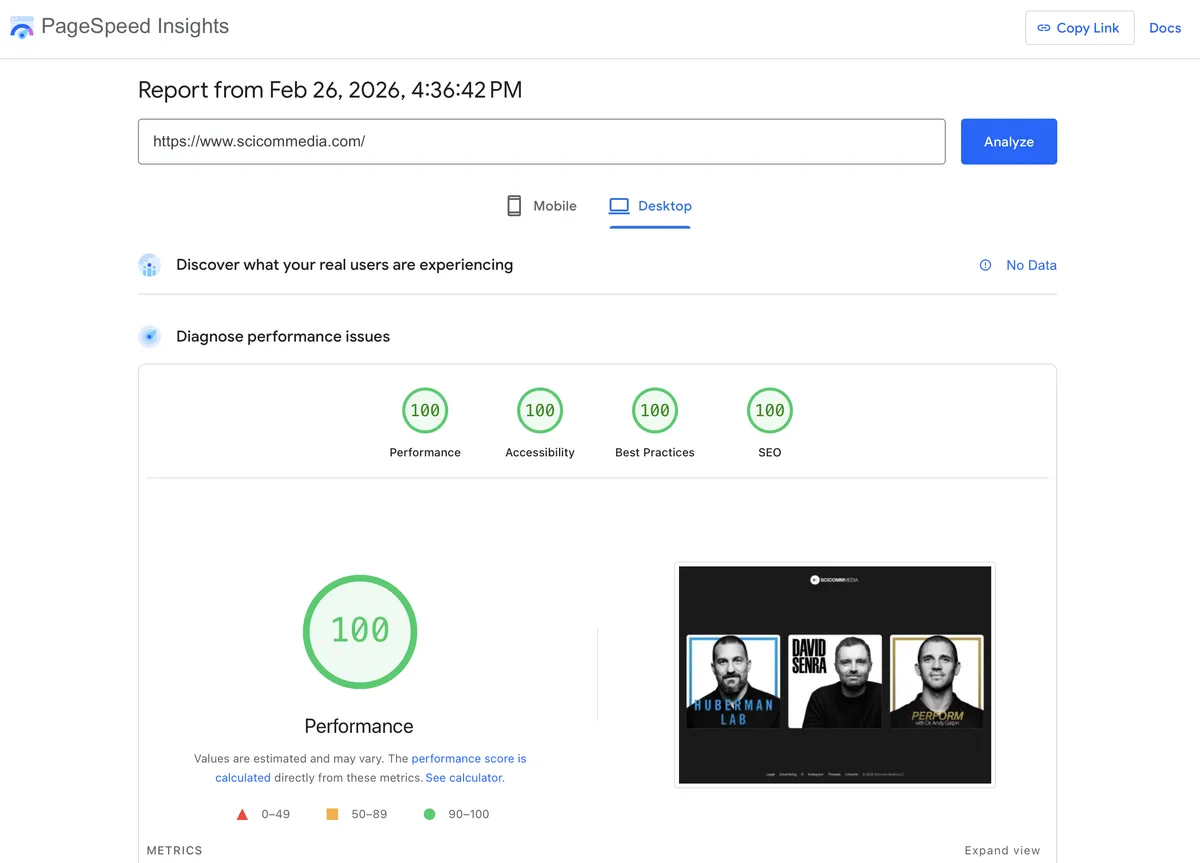Click Expand view under the metrics section
Viewport: 1200px width, 863px height.
point(1002,850)
